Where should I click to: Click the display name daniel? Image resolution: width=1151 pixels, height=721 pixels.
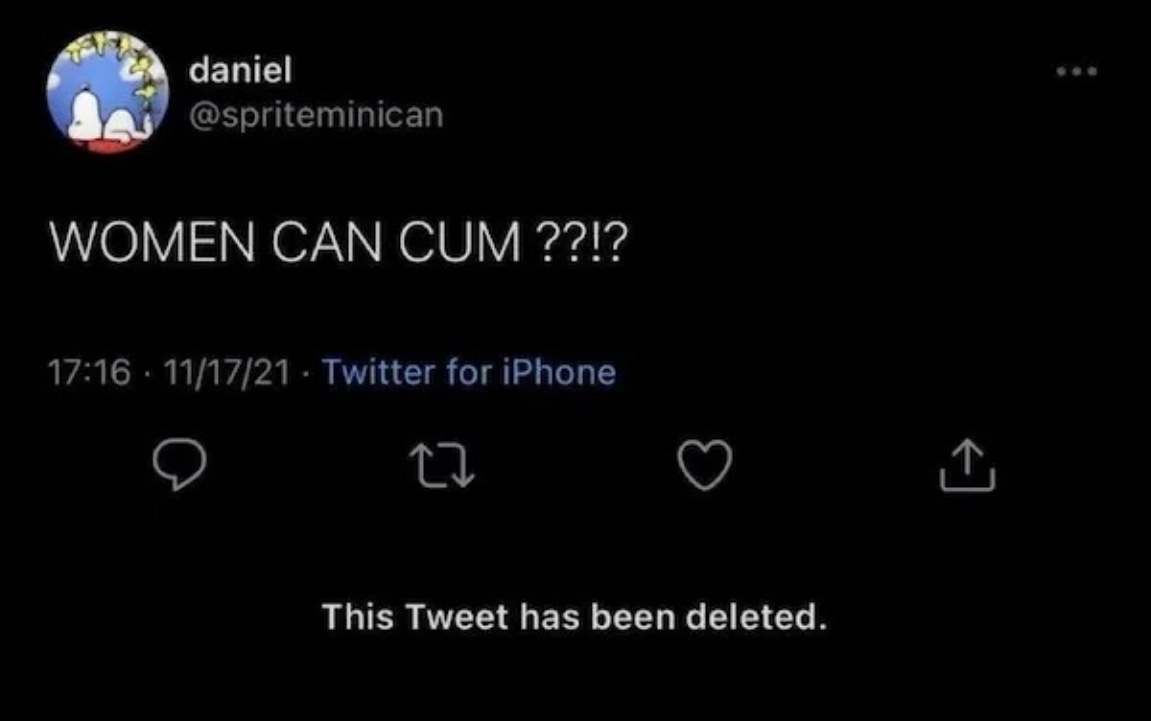241,70
